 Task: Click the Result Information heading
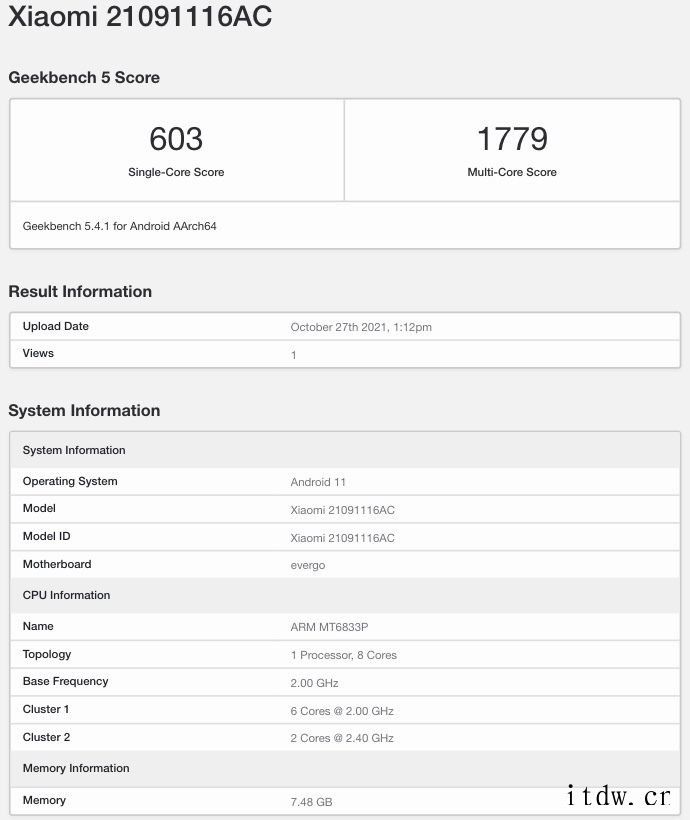[x=80, y=291]
